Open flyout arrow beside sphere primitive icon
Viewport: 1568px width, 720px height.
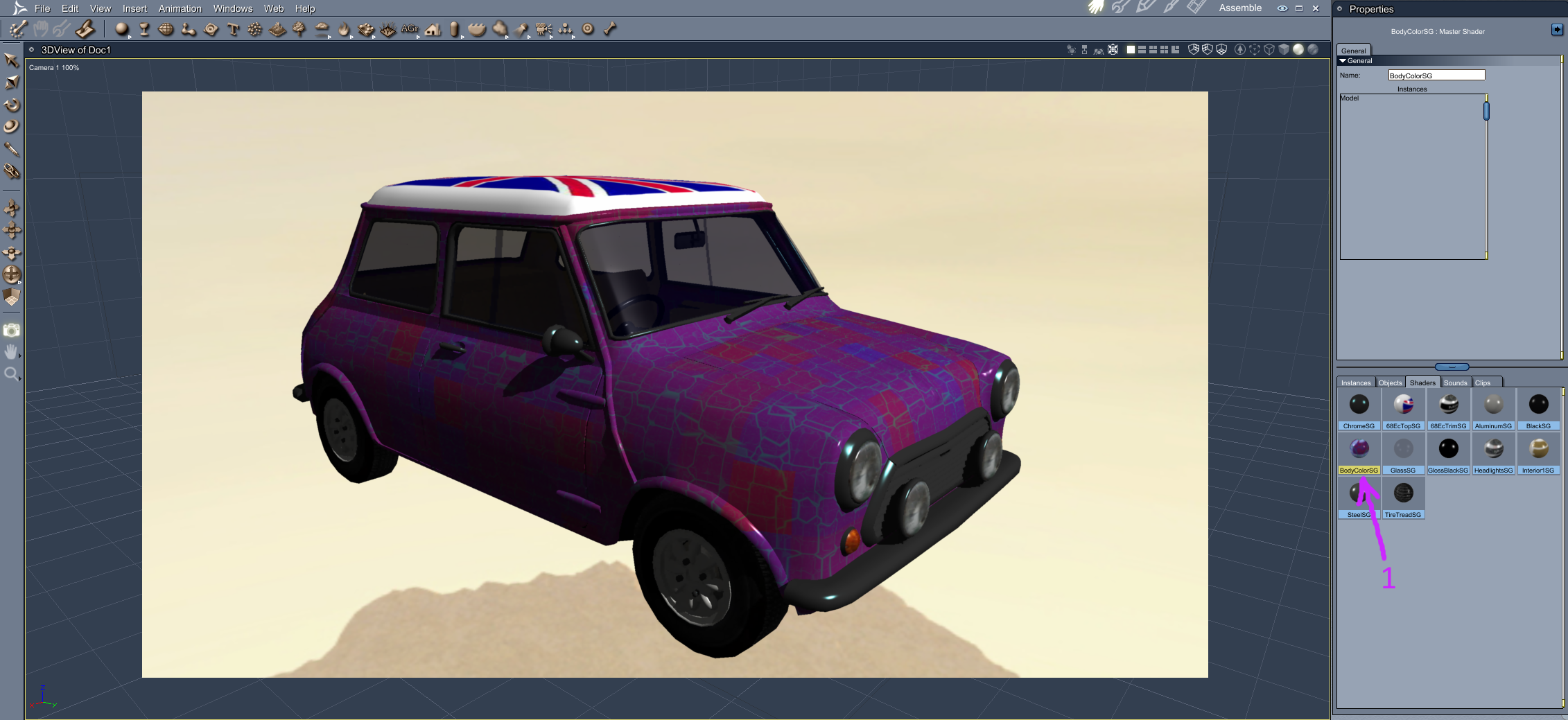(x=130, y=37)
